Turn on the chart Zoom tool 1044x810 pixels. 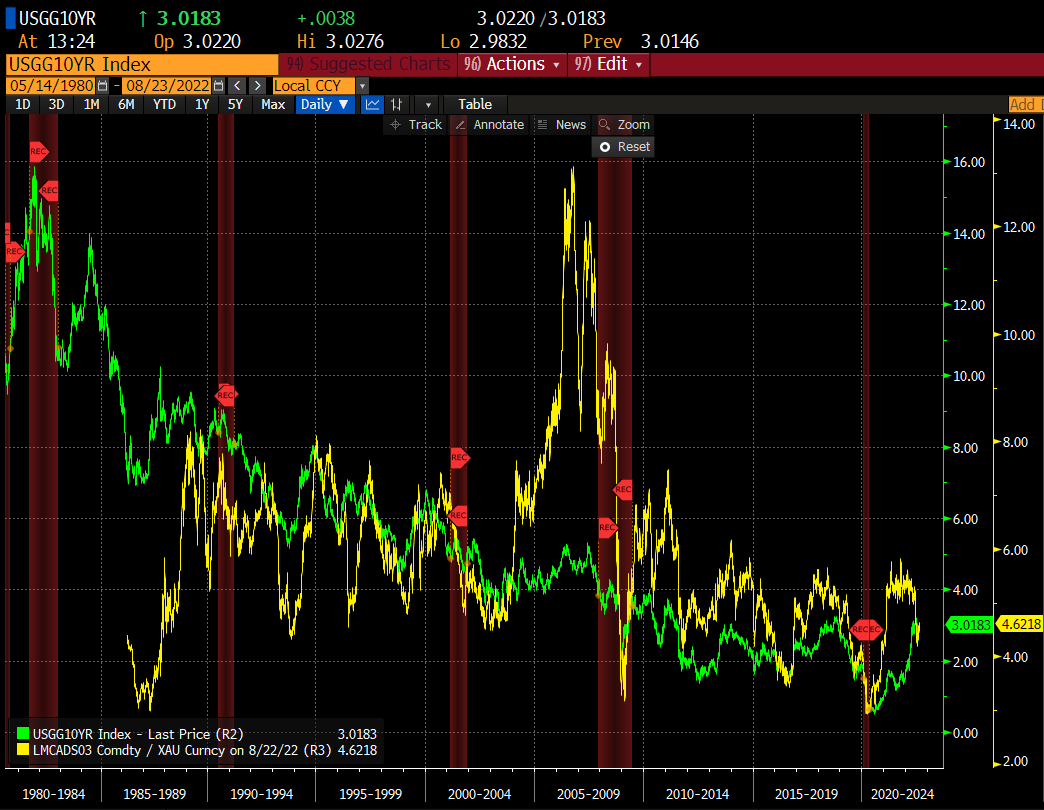624,124
